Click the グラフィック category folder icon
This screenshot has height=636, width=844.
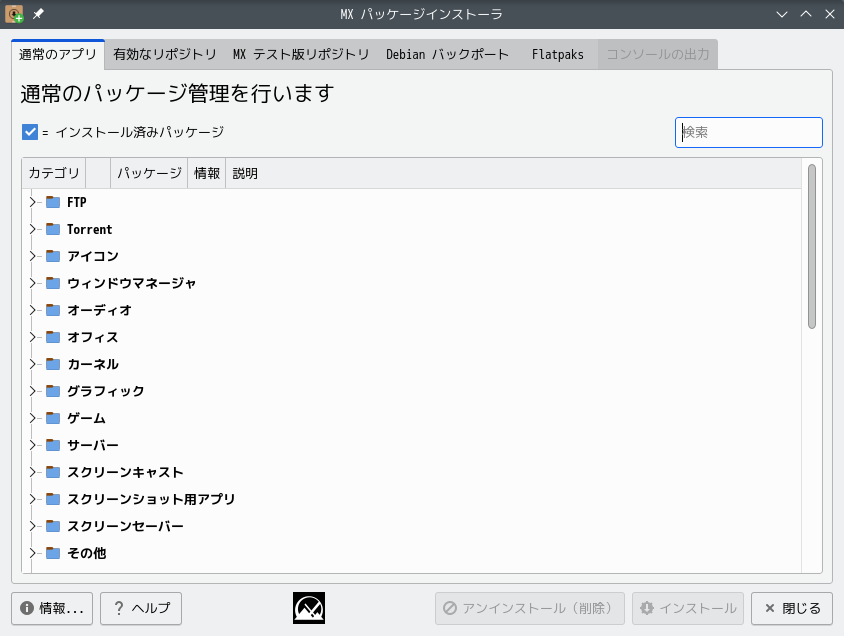(x=52, y=391)
